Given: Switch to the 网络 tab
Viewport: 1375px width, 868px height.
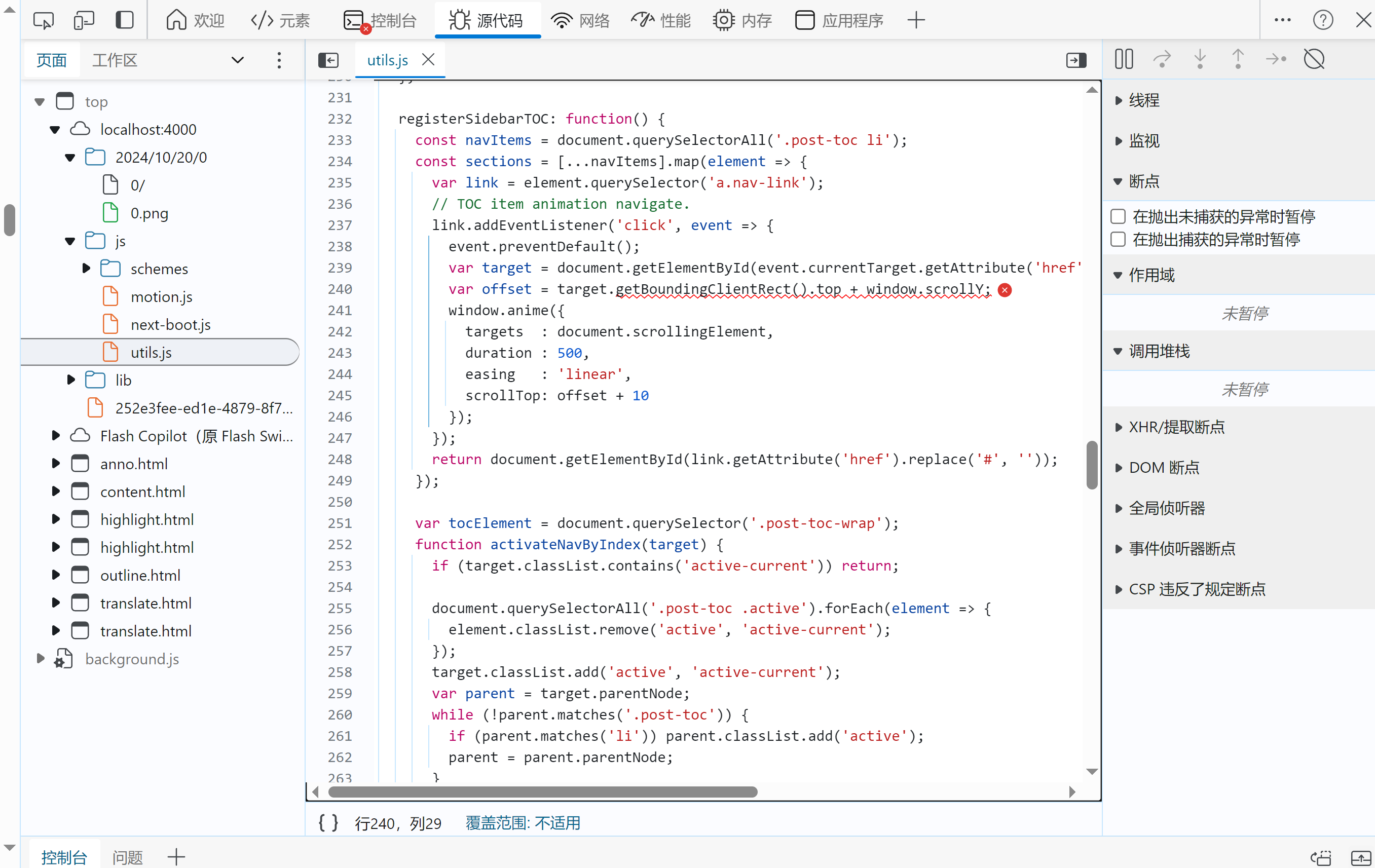Looking at the screenshot, I should pyautogui.click(x=581, y=21).
